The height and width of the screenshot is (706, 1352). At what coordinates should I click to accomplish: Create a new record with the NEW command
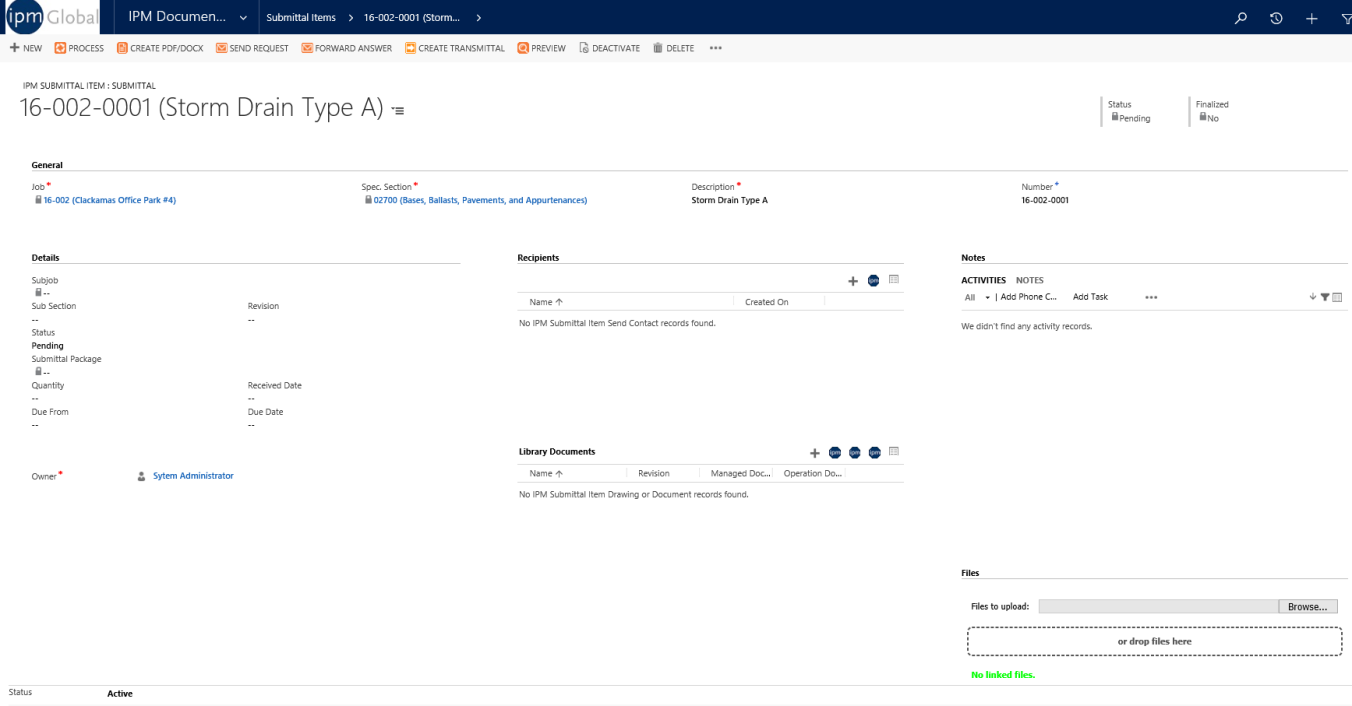point(26,48)
